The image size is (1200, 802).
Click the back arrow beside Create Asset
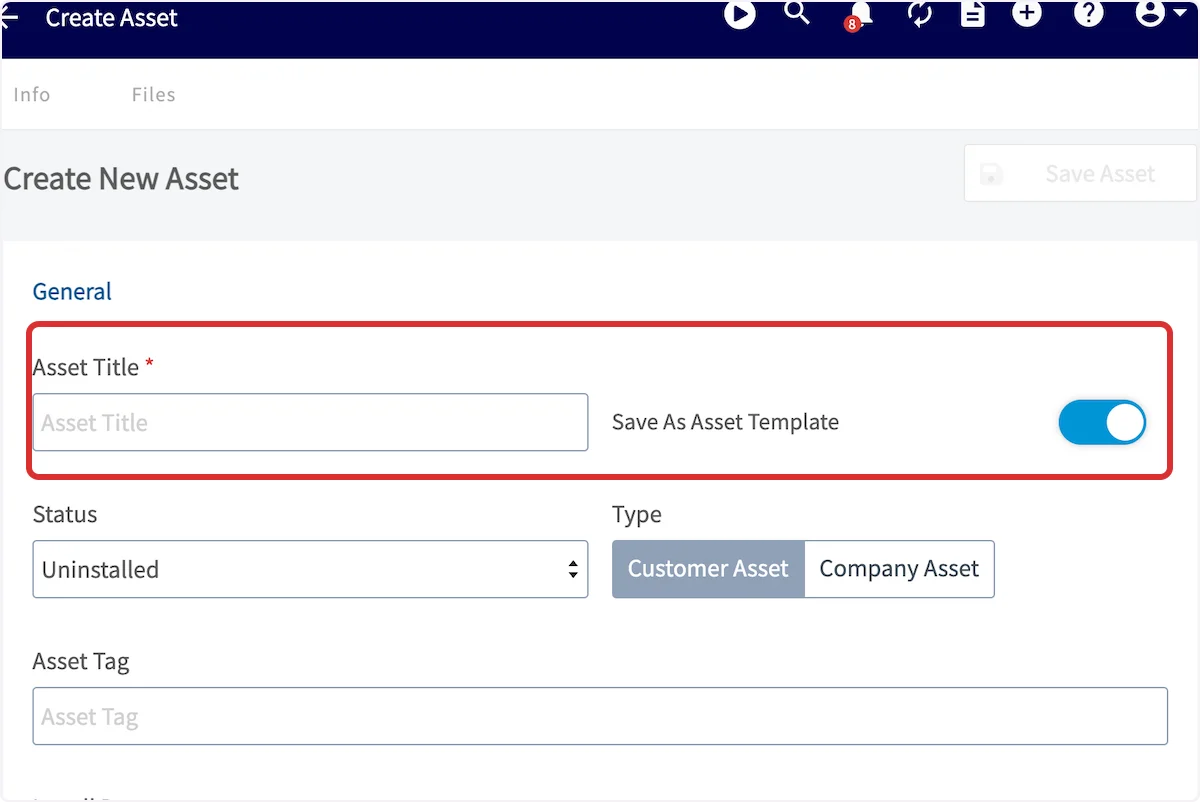click(x=10, y=17)
